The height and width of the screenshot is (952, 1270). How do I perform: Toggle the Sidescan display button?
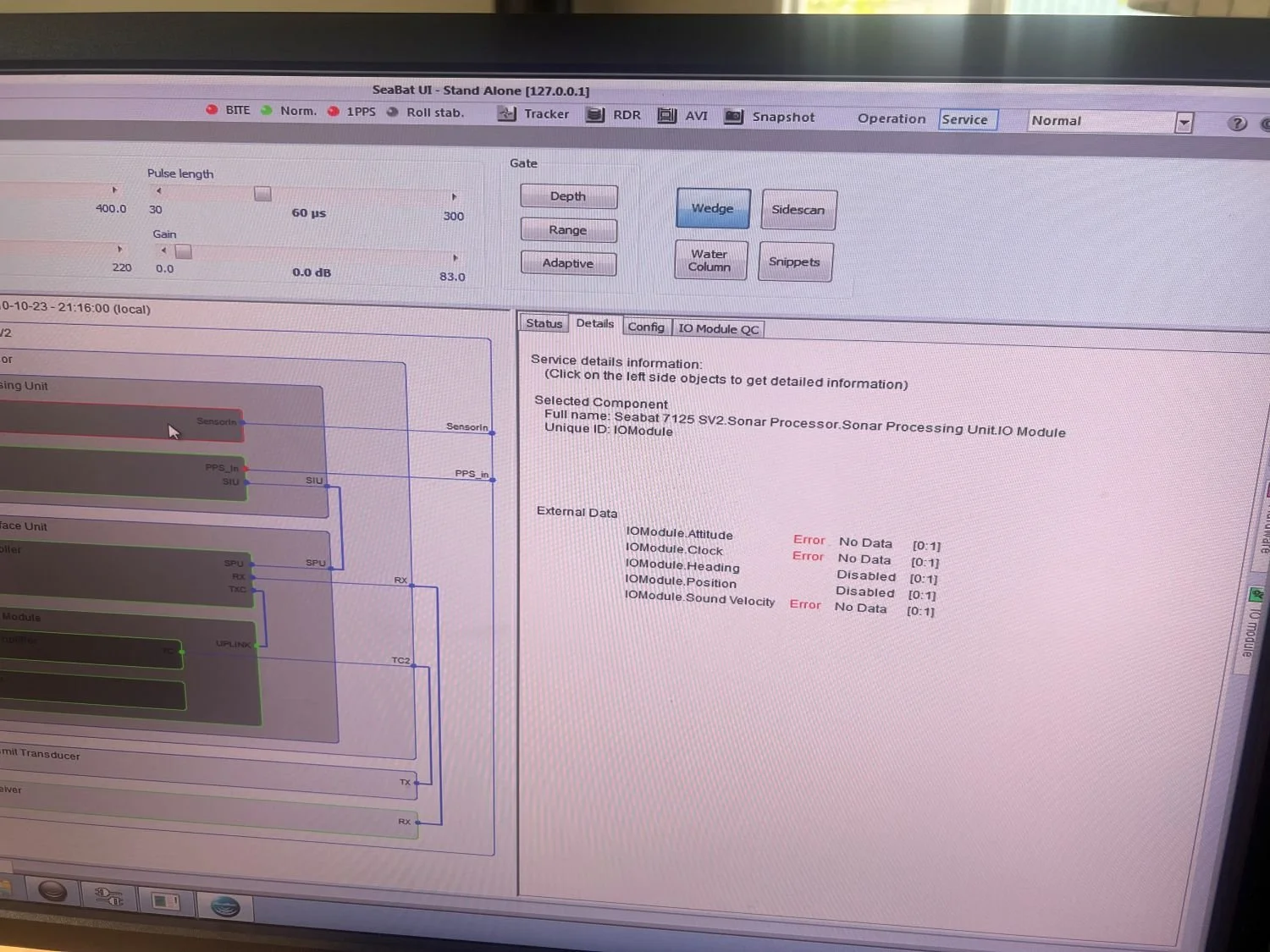click(x=798, y=210)
